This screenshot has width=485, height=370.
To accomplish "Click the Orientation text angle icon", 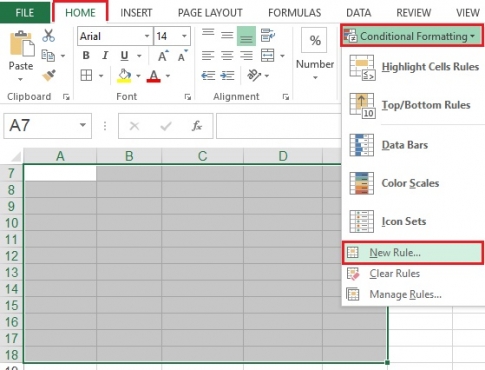I will pos(254,75).
